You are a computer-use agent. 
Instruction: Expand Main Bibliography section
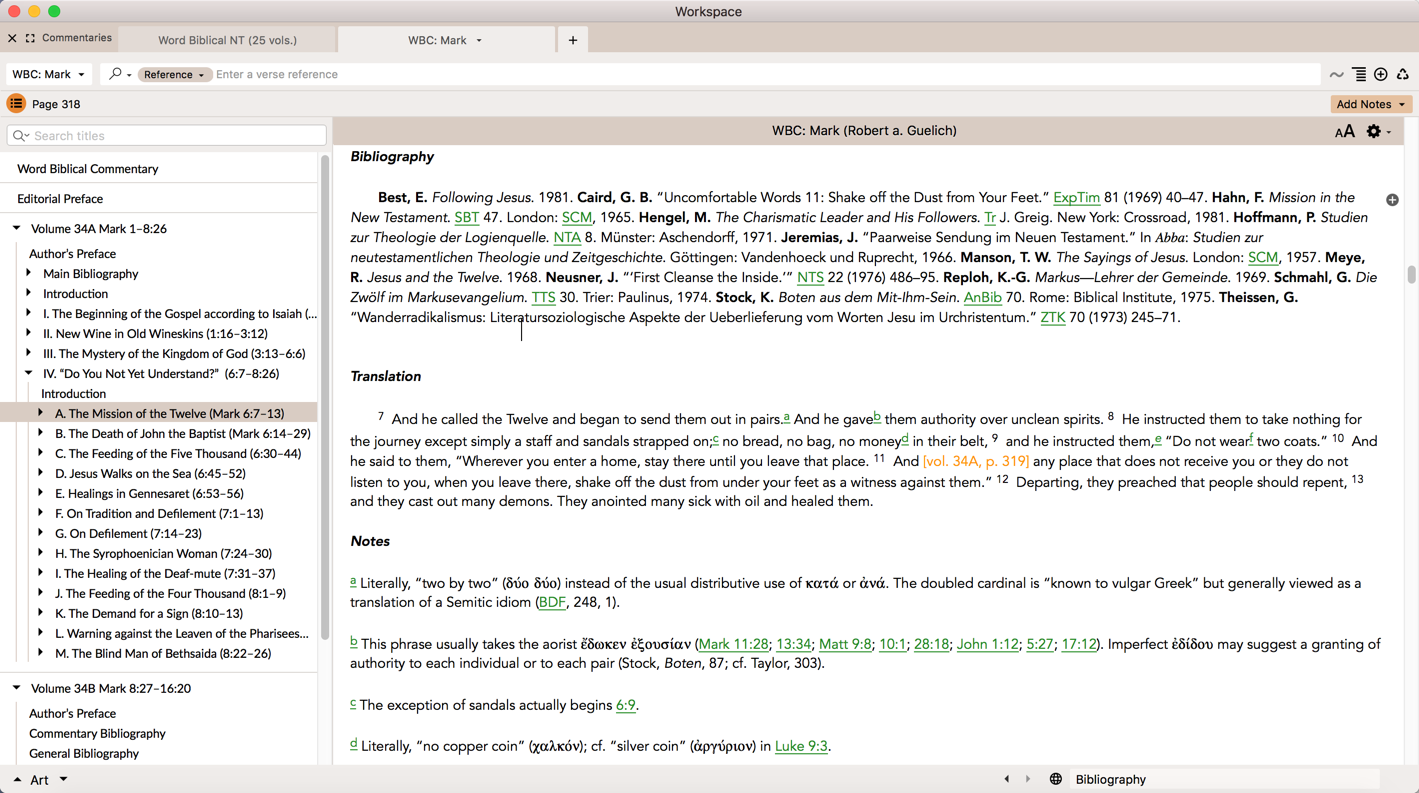[x=29, y=273]
